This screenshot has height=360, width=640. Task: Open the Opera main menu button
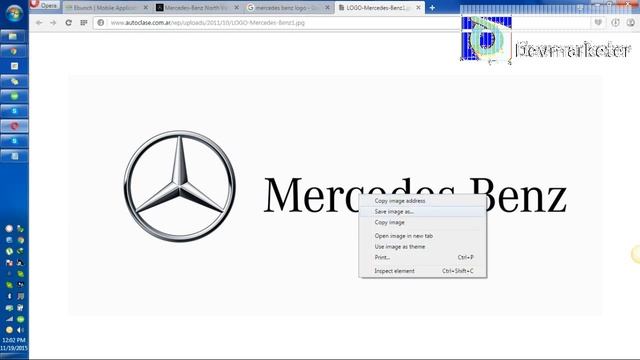pyautogui.click(x=44, y=5)
